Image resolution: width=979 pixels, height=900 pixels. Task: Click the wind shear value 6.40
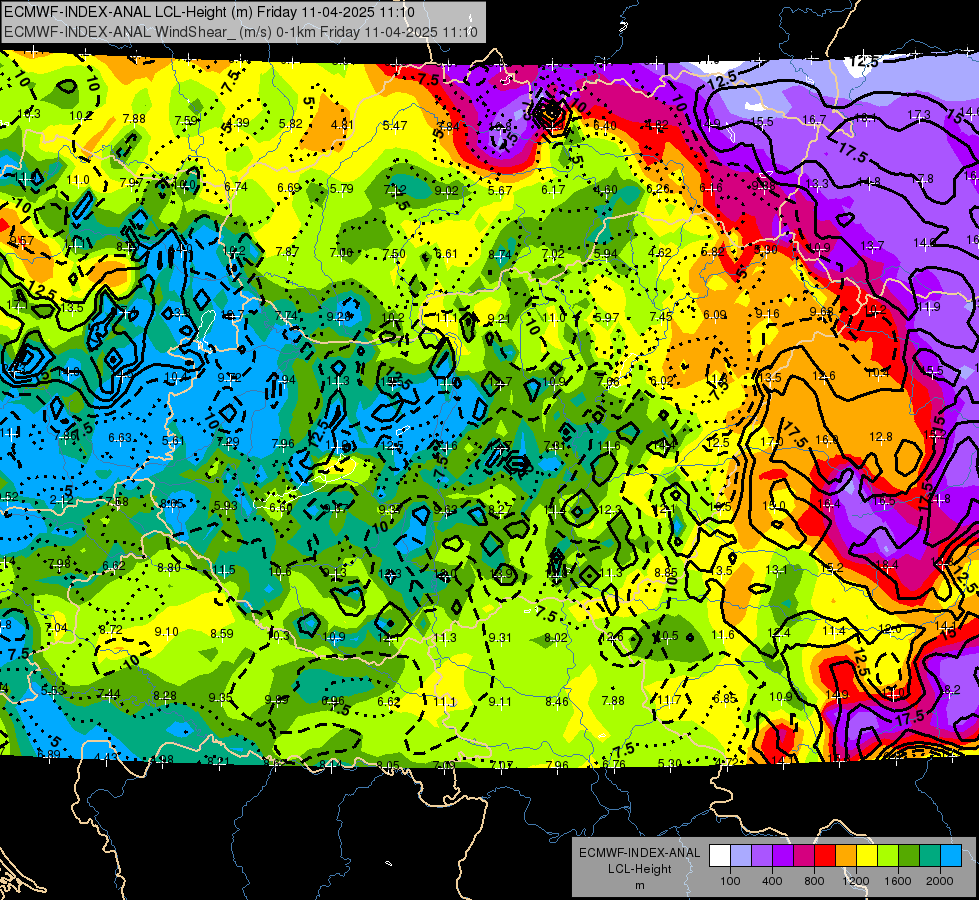tap(604, 126)
